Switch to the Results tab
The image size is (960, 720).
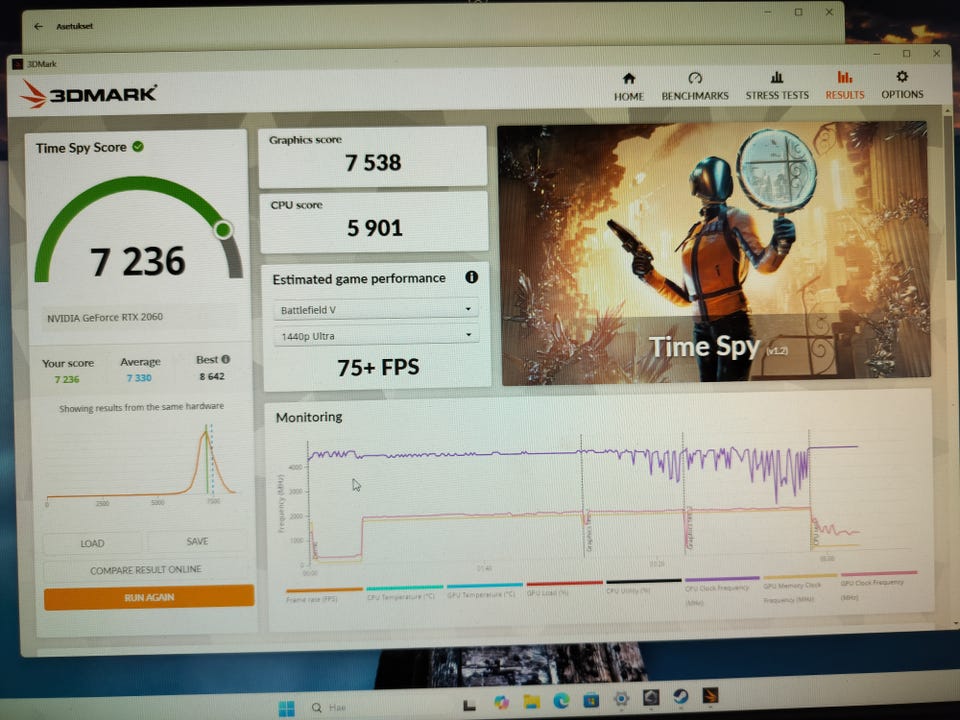(845, 84)
